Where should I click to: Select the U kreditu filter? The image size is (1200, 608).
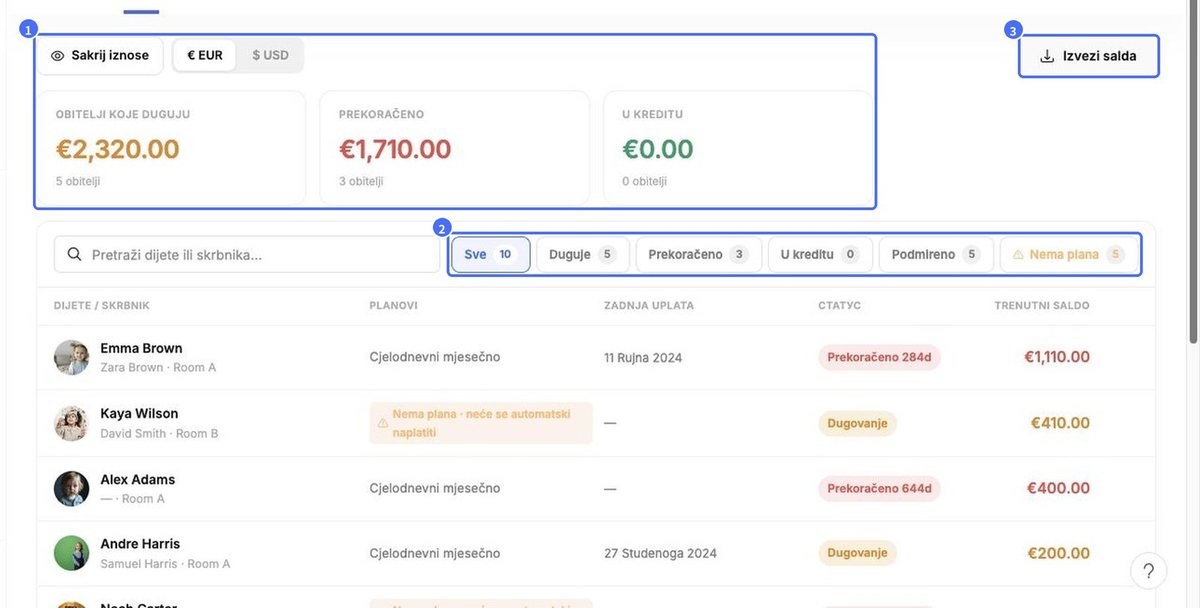820,255
